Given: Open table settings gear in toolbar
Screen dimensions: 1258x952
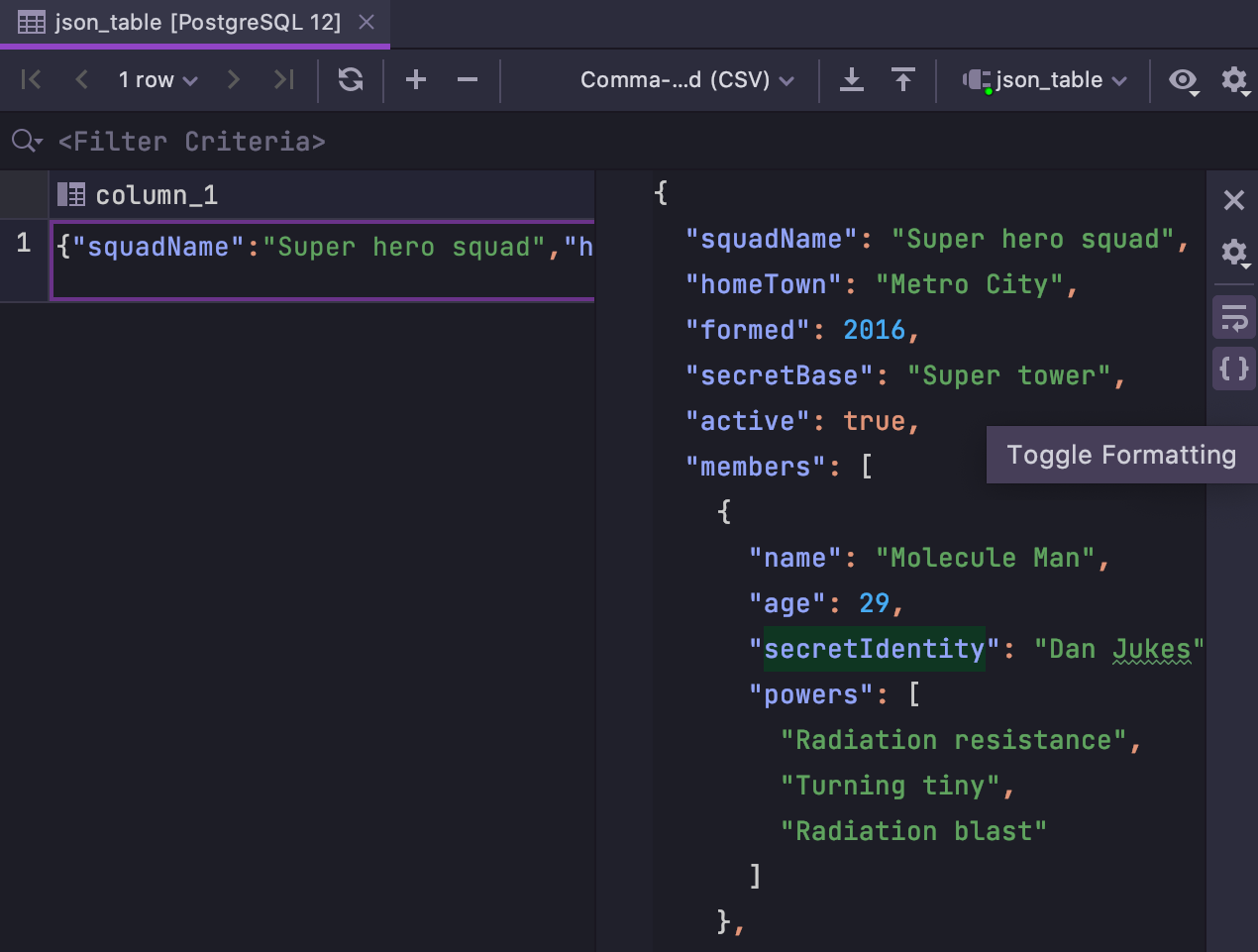Looking at the screenshot, I should click(x=1234, y=80).
